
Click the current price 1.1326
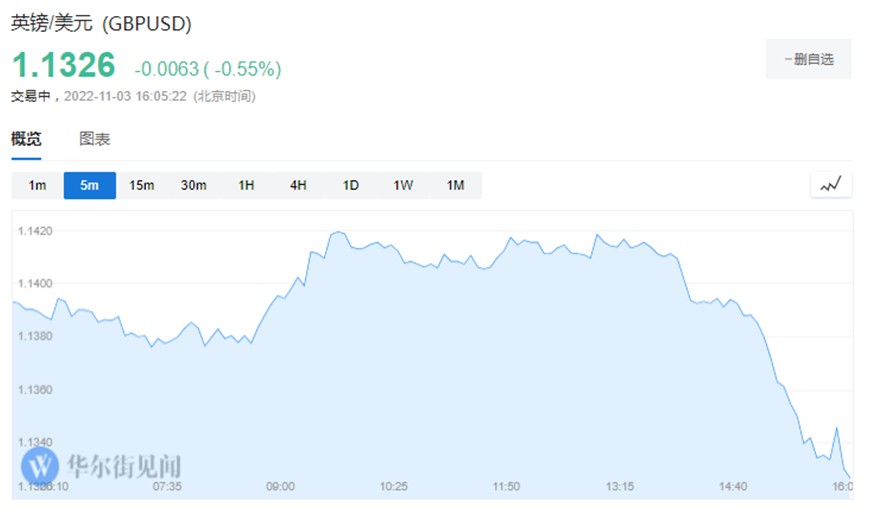[x=64, y=66]
